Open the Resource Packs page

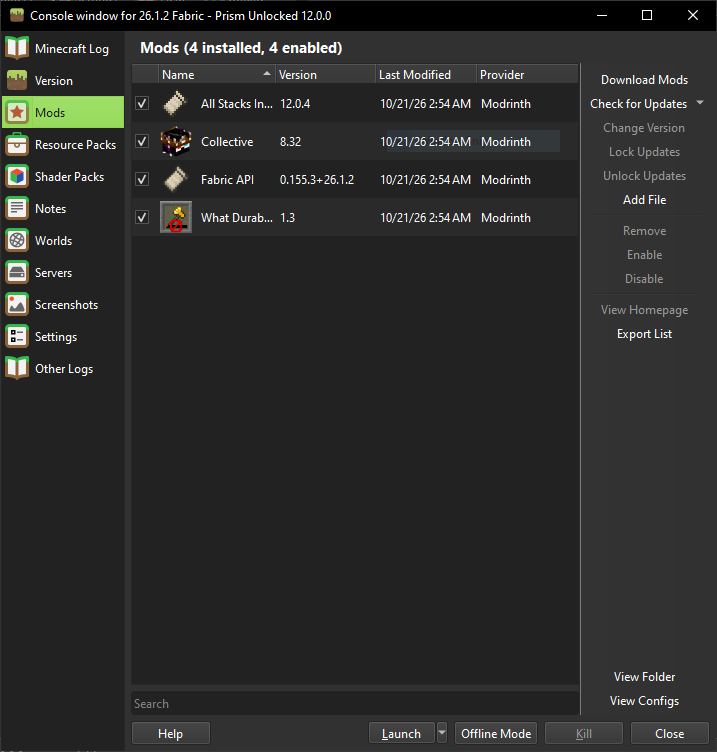pyautogui.click(x=63, y=144)
